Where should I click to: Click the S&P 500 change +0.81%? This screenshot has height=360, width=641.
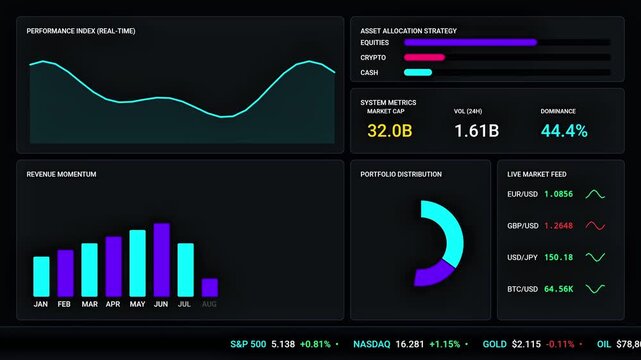[315, 344]
